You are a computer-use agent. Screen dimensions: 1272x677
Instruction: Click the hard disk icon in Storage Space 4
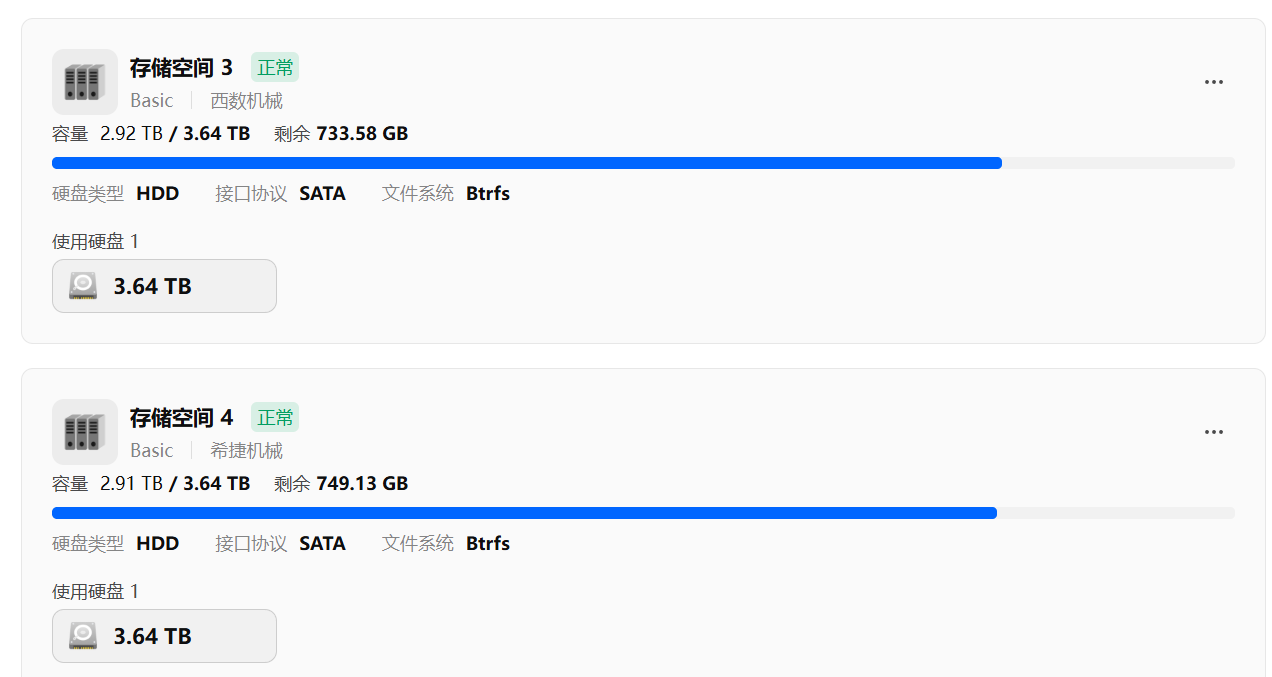click(x=83, y=636)
